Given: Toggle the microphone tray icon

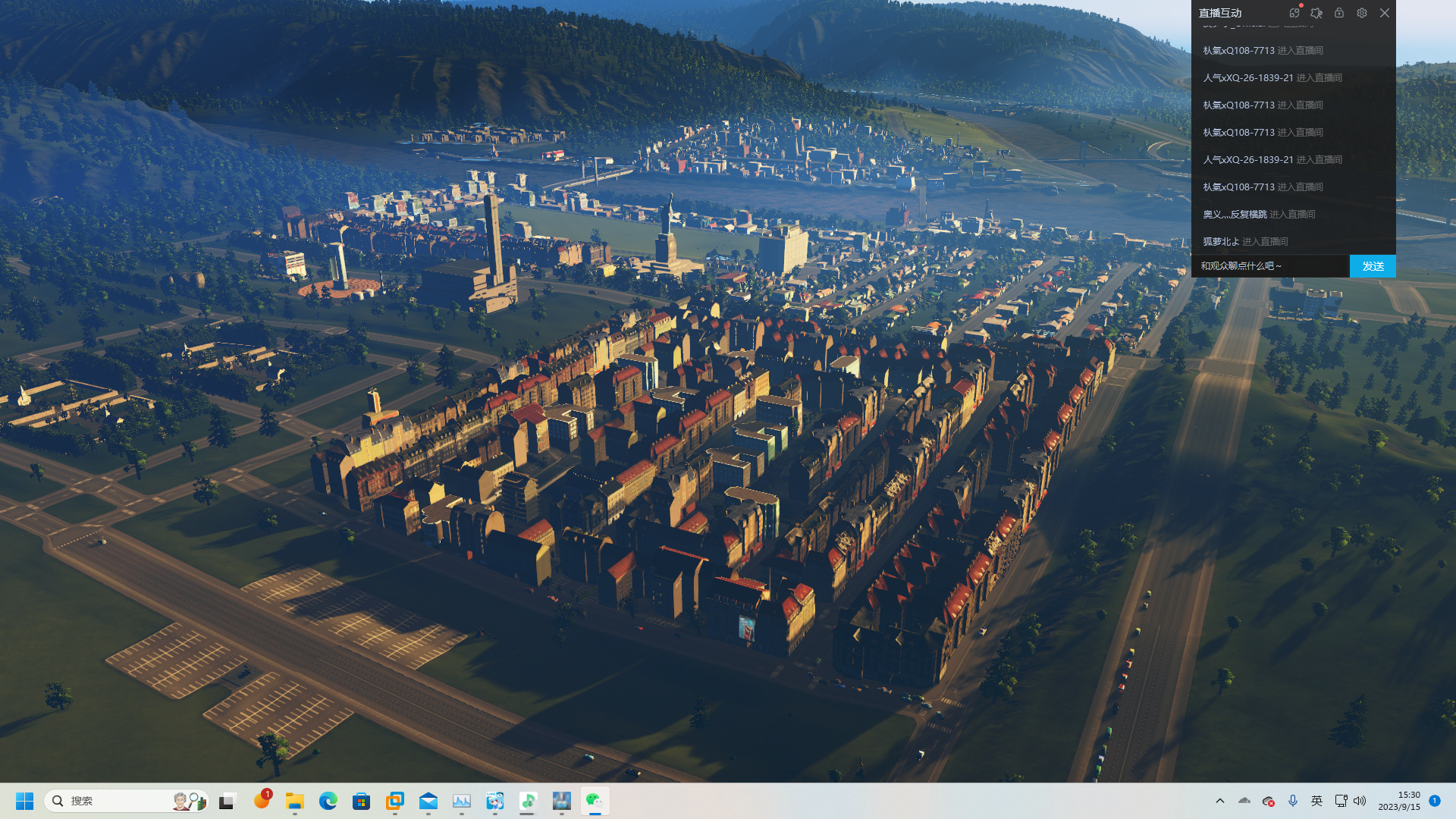Looking at the screenshot, I should click(1293, 801).
